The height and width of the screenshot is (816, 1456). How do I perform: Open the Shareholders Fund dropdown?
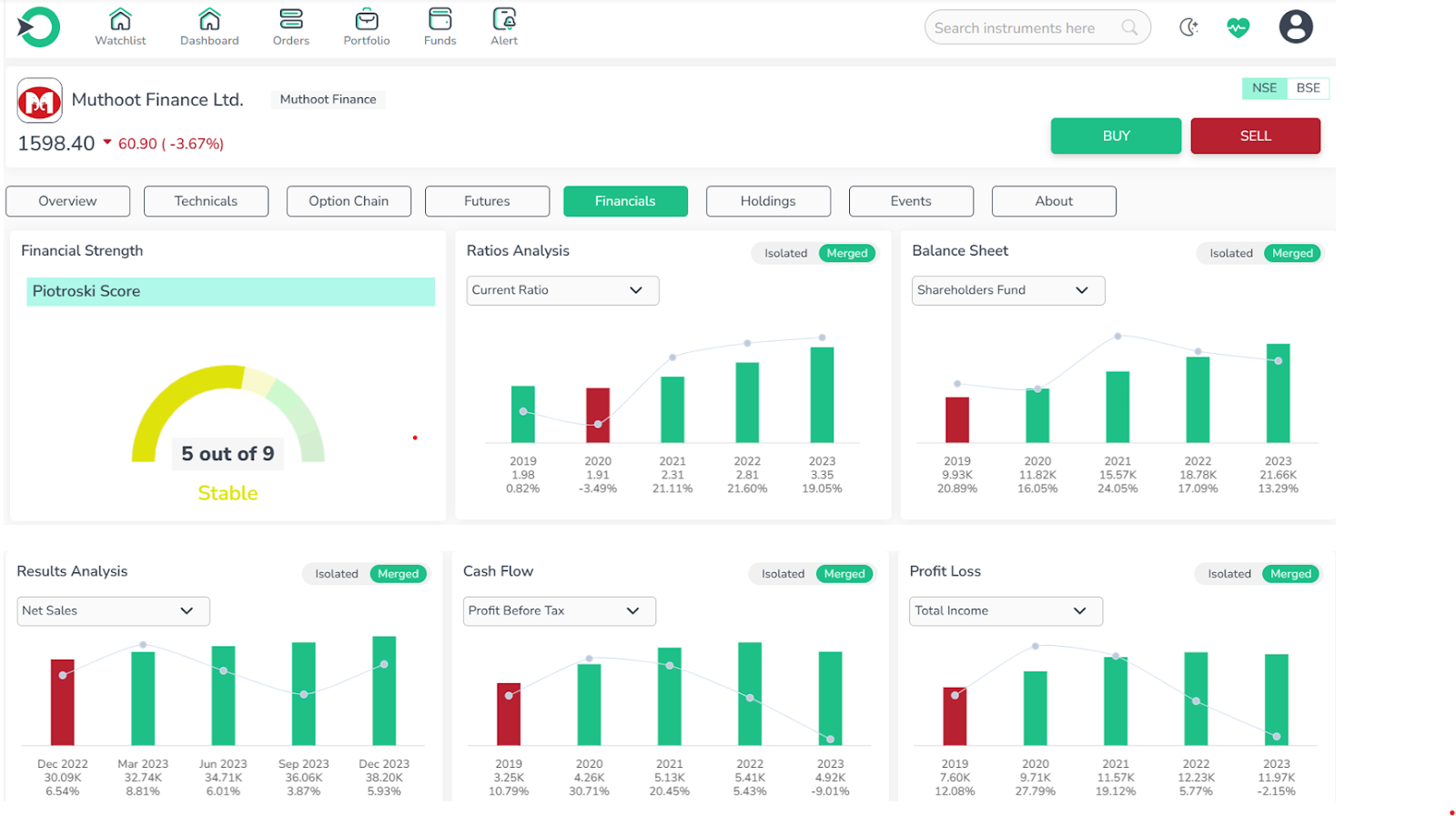pos(1008,290)
